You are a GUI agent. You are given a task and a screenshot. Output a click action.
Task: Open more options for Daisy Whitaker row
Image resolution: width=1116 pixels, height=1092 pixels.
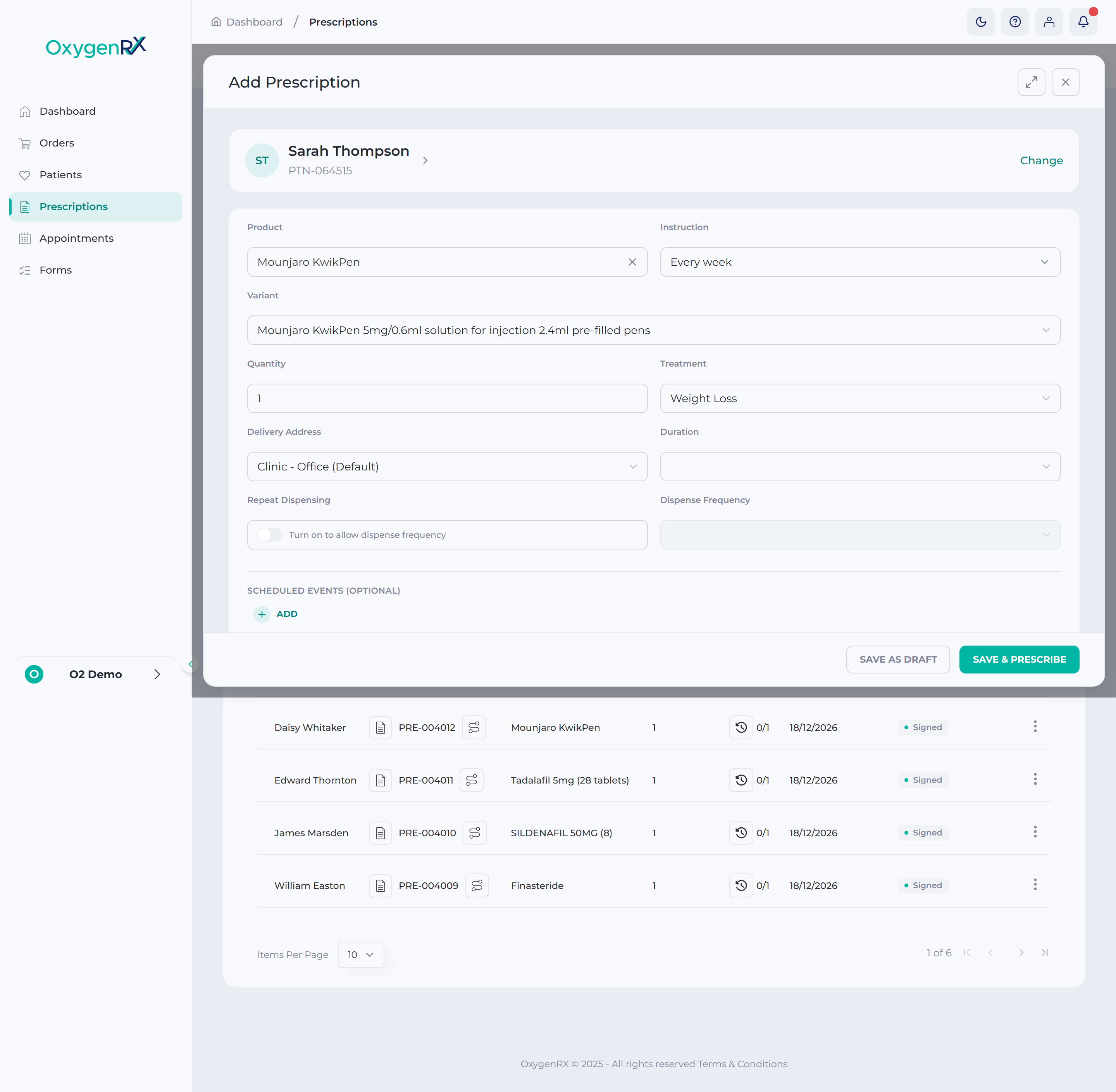point(1035,727)
